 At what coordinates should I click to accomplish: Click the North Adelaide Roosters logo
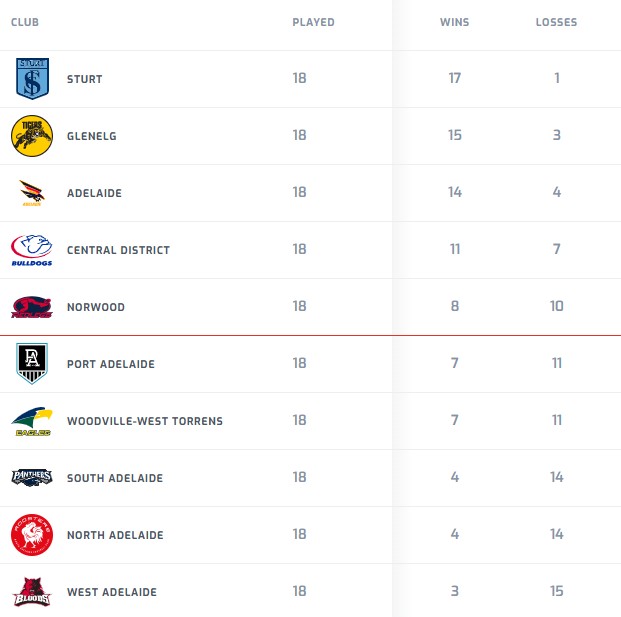tap(32, 535)
